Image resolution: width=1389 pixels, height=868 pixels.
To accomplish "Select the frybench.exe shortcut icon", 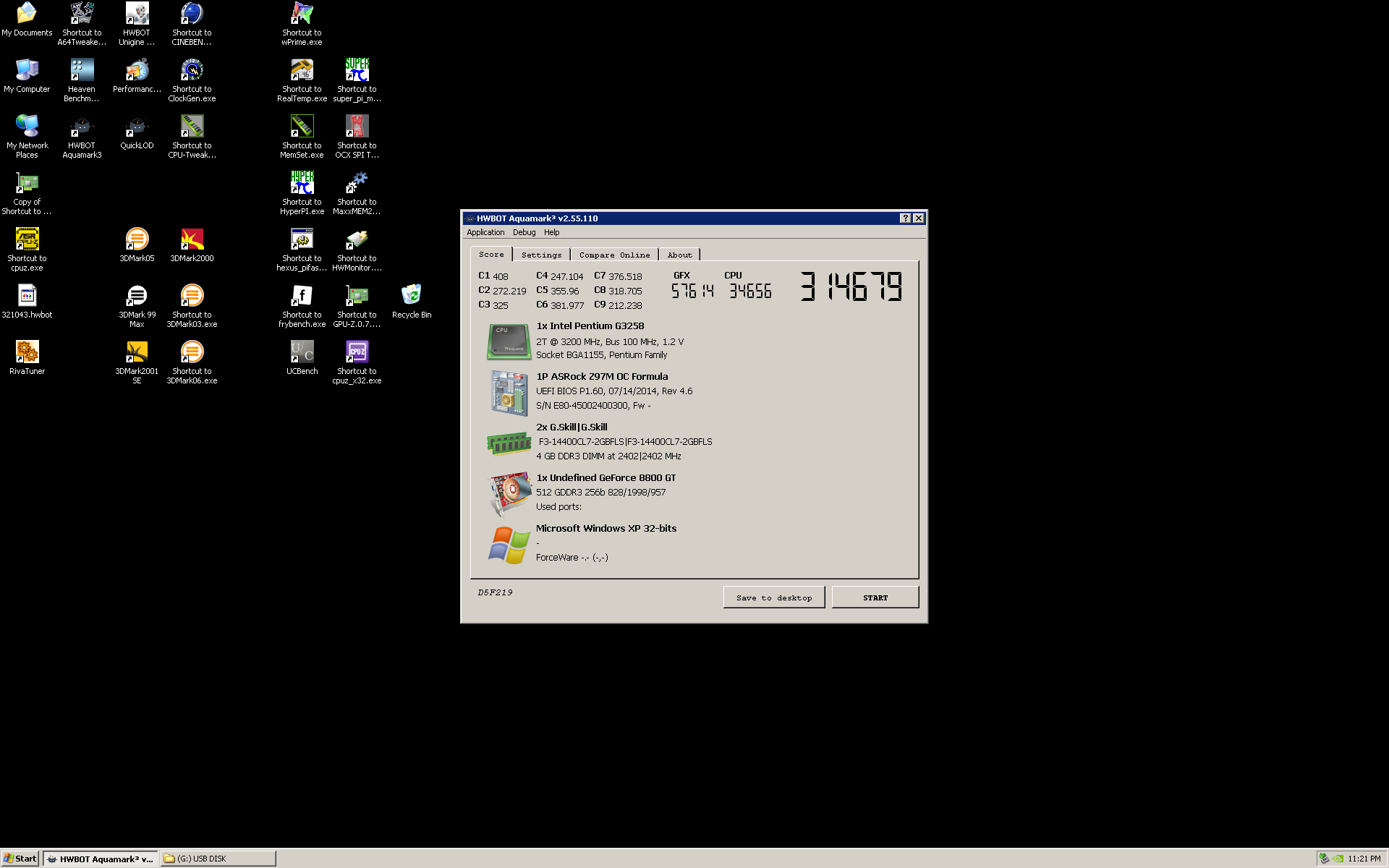I will click(302, 305).
